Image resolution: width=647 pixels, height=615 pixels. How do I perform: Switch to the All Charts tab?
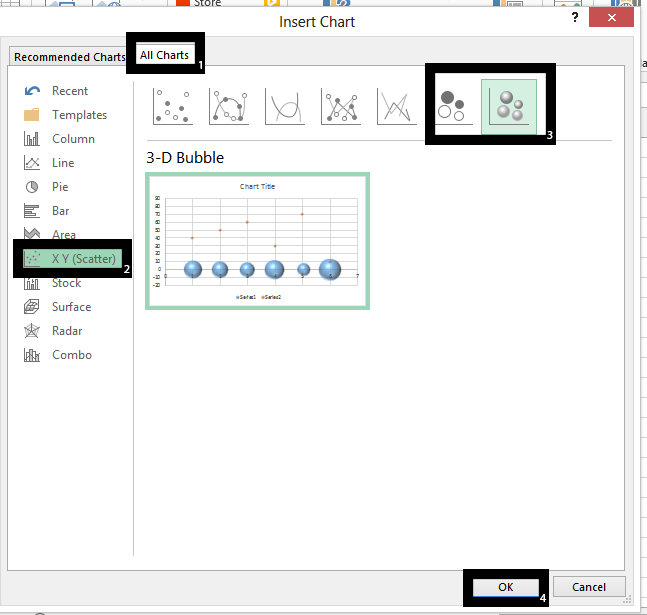tap(165, 55)
